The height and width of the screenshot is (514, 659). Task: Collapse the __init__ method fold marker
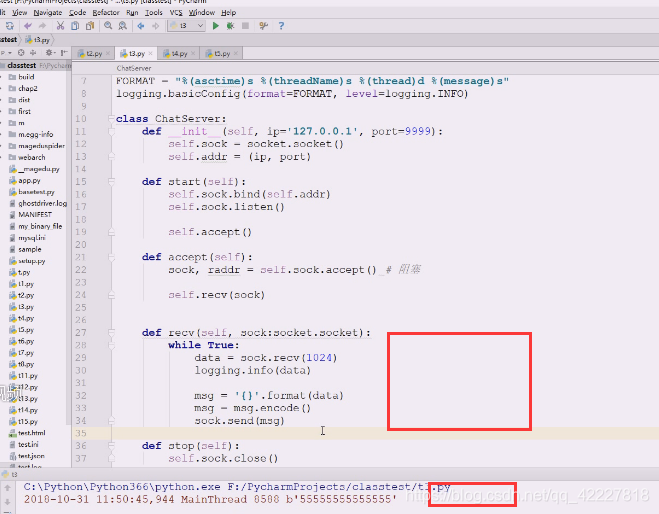coord(111,132)
